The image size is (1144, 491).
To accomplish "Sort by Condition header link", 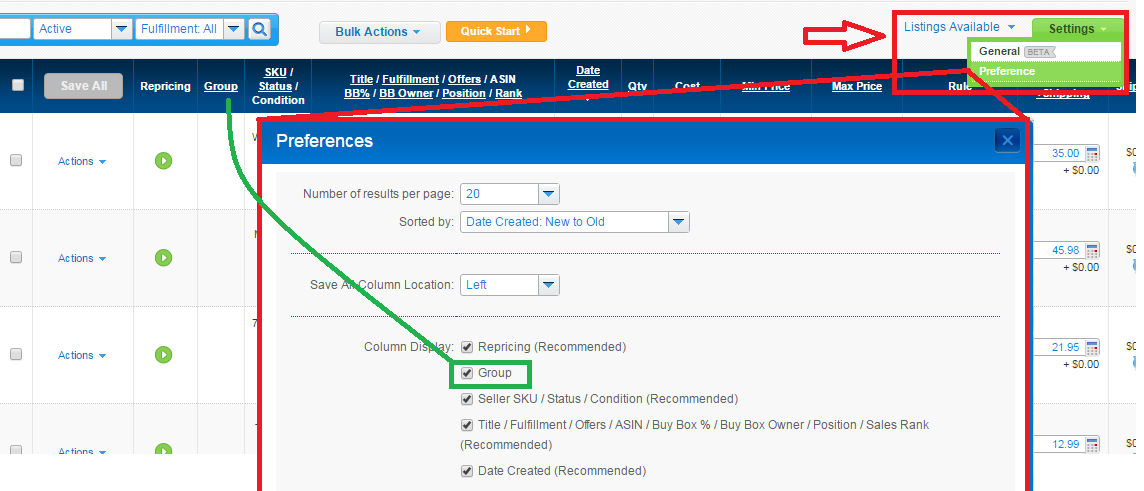I will coord(278,100).
